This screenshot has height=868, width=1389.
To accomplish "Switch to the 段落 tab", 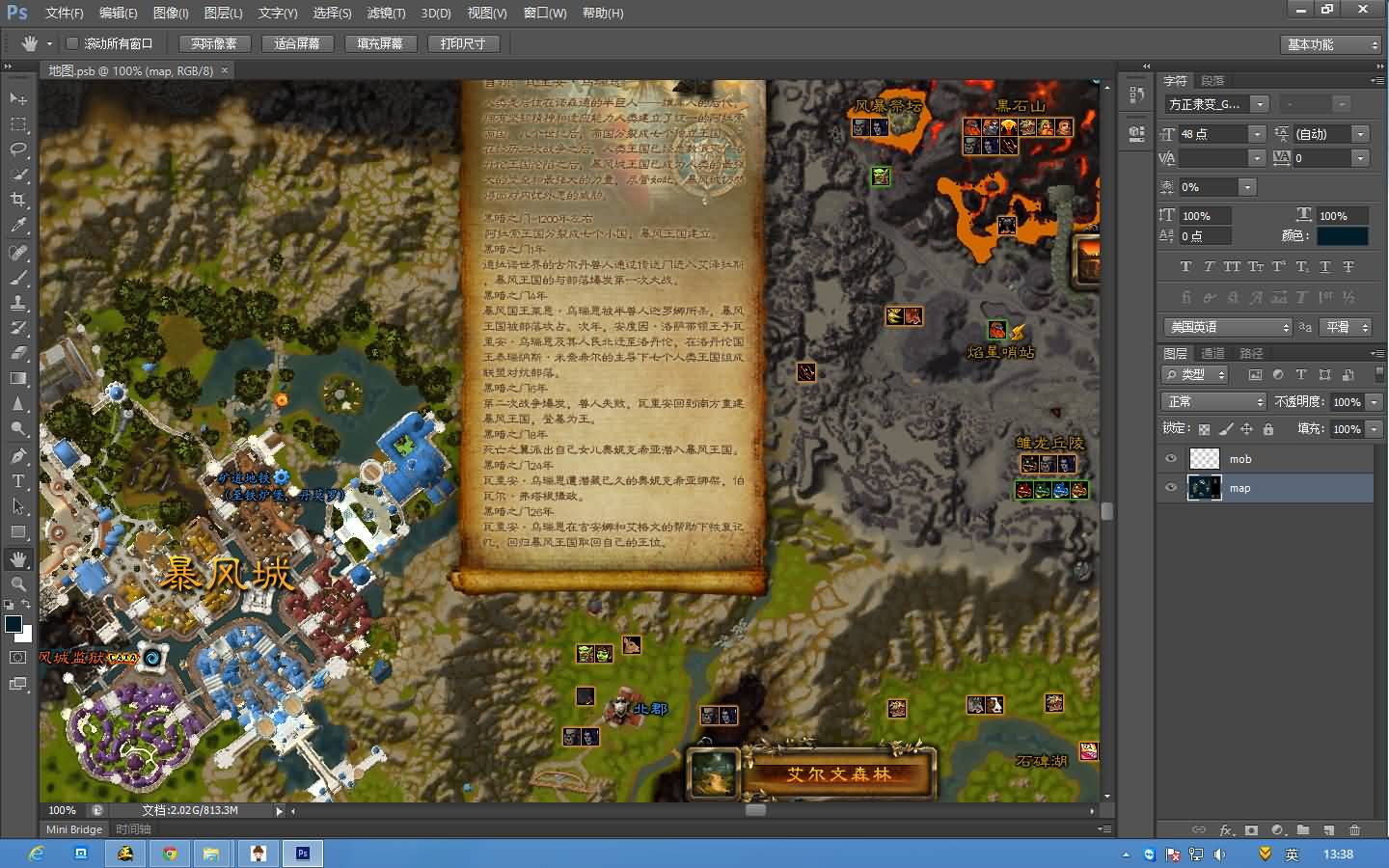I will tap(1212, 80).
